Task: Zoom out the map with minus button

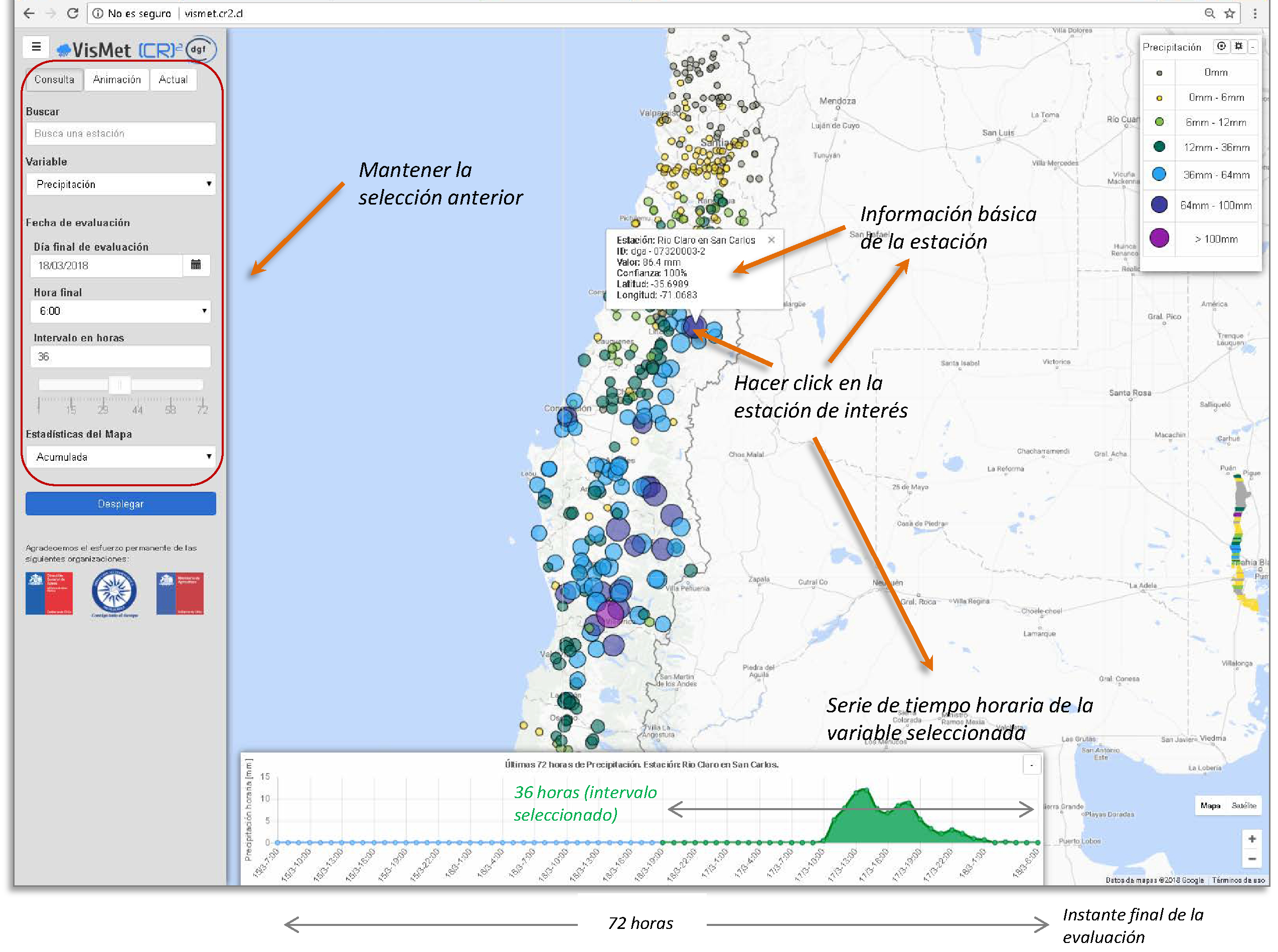Action: pyautogui.click(x=1251, y=859)
